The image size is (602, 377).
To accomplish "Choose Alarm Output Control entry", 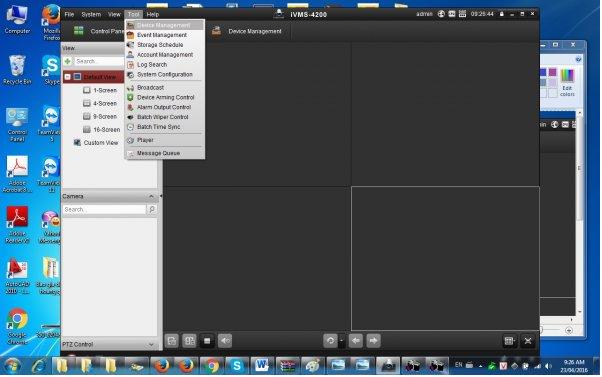I will click(164, 107).
